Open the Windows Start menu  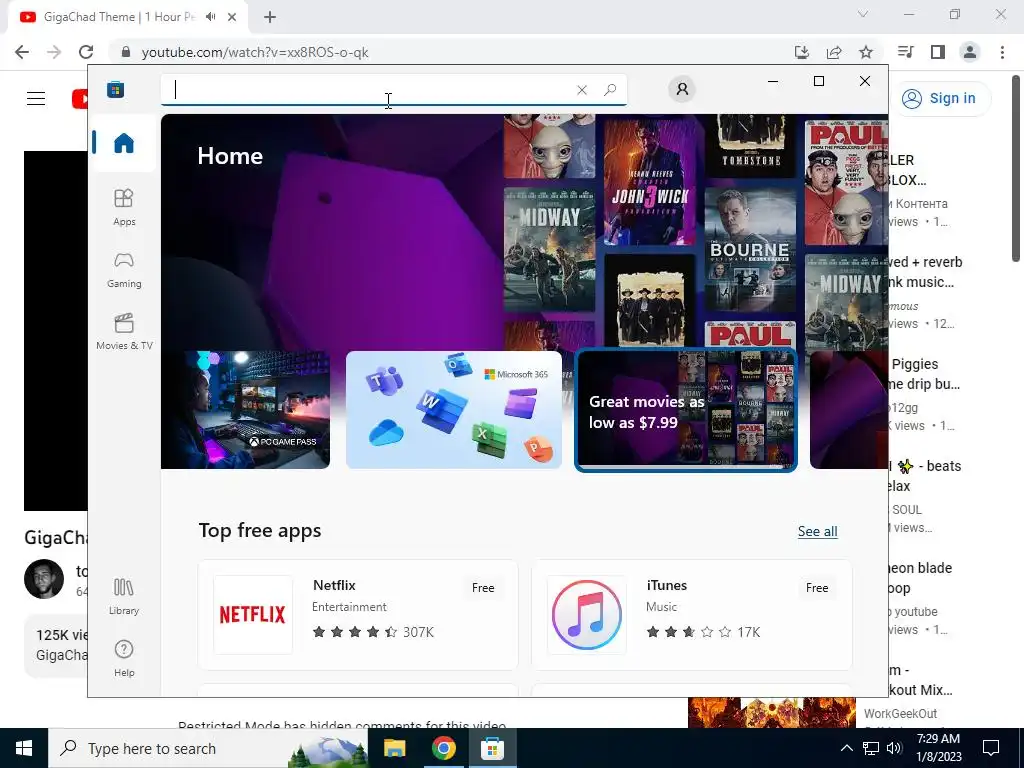click(24, 748)
